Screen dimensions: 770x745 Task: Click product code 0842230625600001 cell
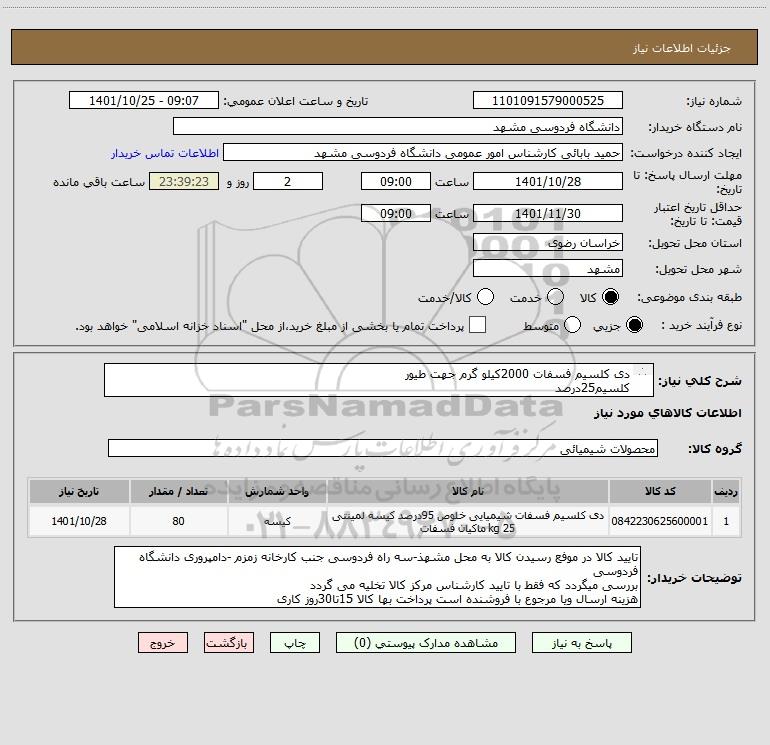pyautogui.click(x=660, y=521)
